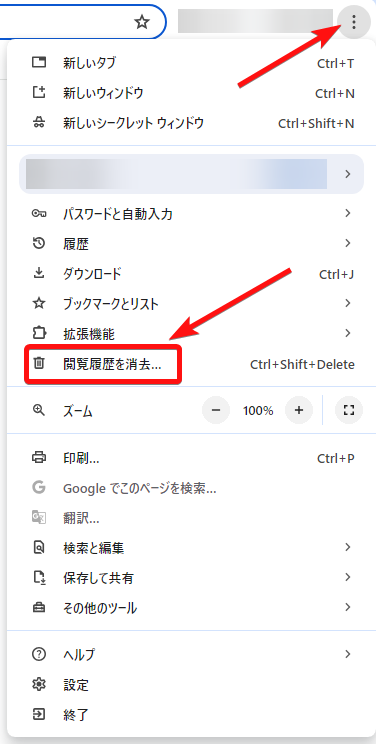Click the find and edit page icon
376x744 pixels.
(39, 548)
